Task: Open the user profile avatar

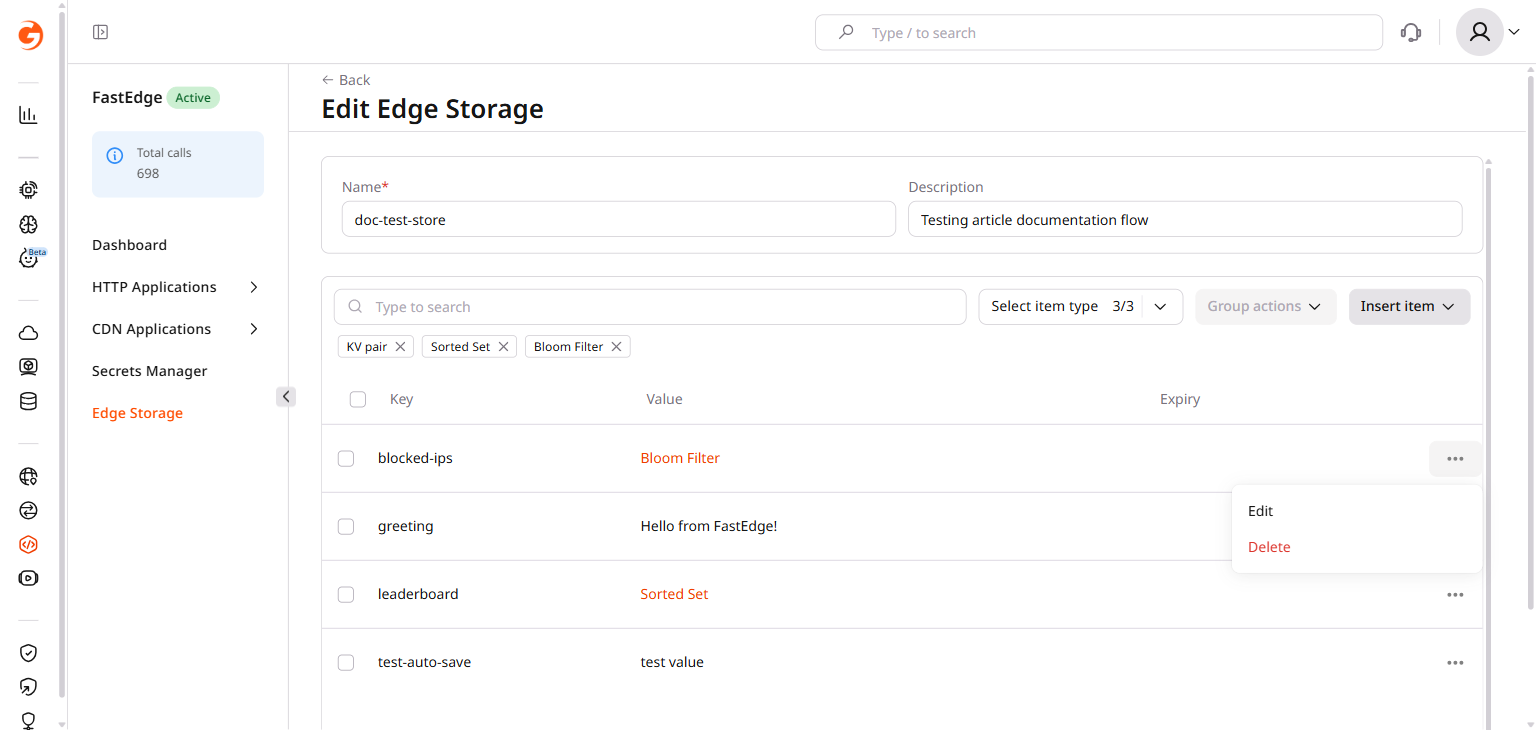Action: point(1480,32)
